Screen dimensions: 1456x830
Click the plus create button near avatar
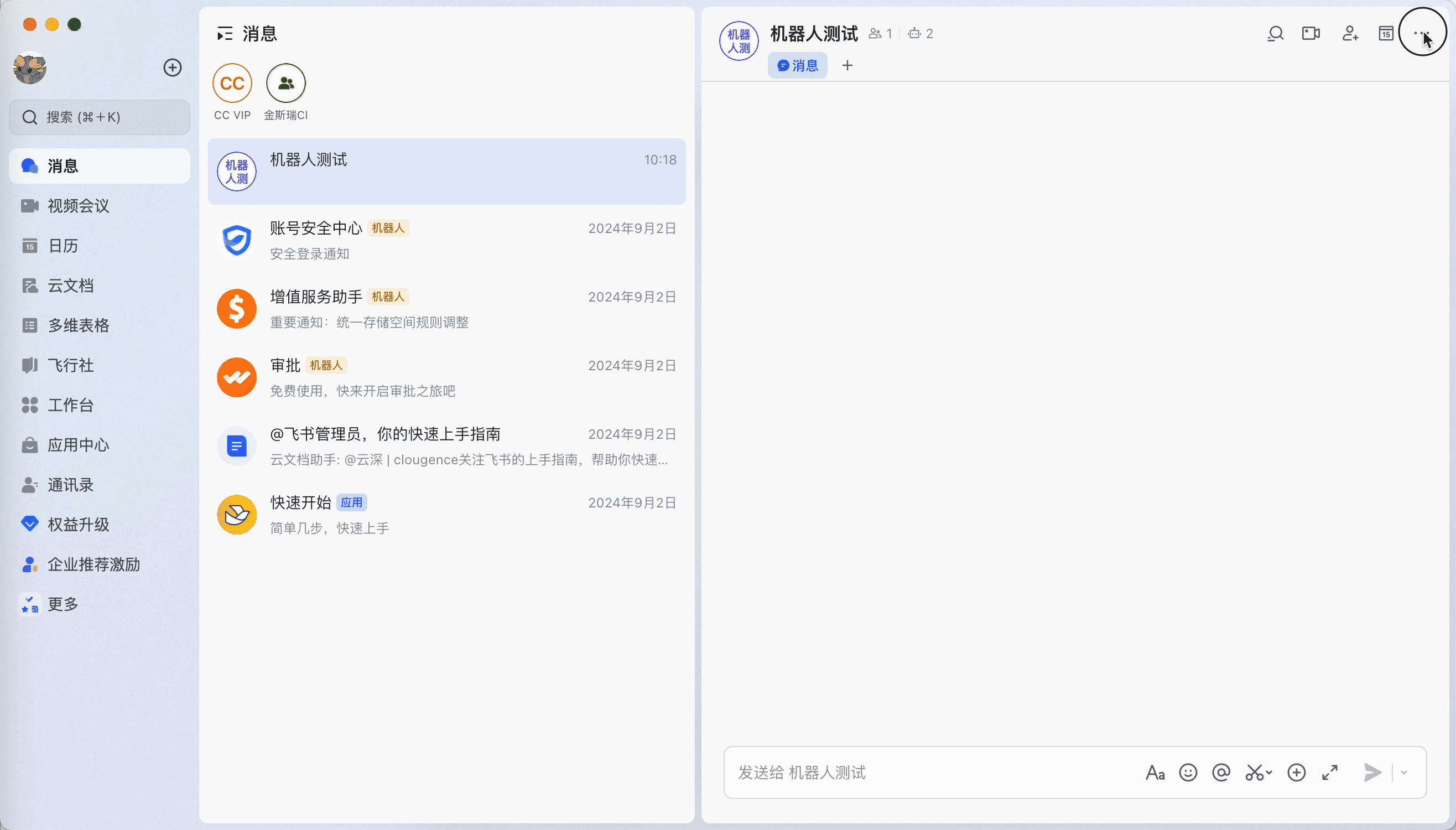click(172, 68)
